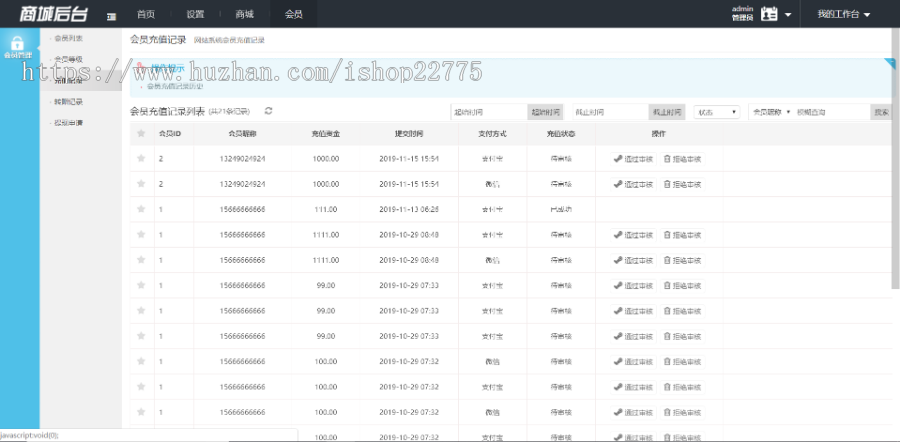Open 会员列表 in the left sidebar

[x=68, y=38]
